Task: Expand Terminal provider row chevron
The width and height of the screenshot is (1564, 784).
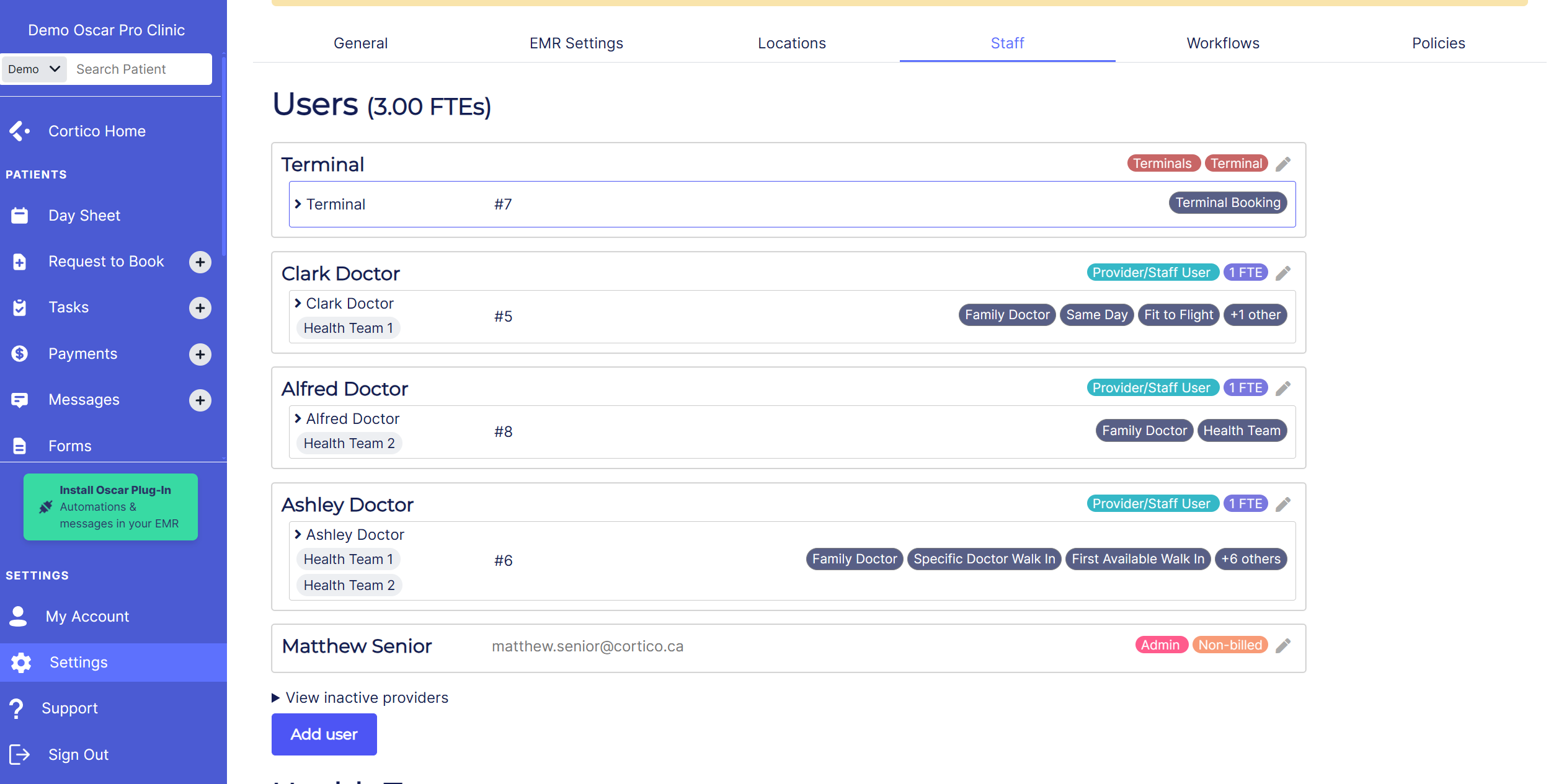Action: (298, 204)
